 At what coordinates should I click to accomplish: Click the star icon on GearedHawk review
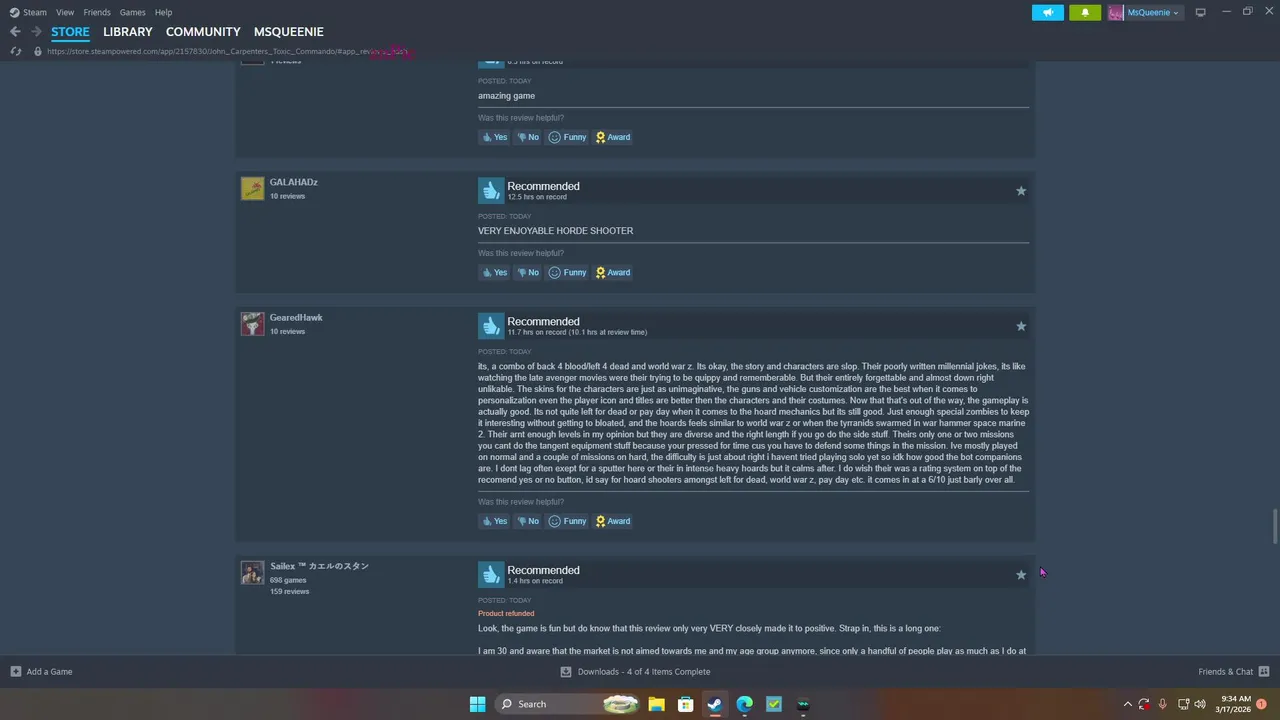[1021, 326]
